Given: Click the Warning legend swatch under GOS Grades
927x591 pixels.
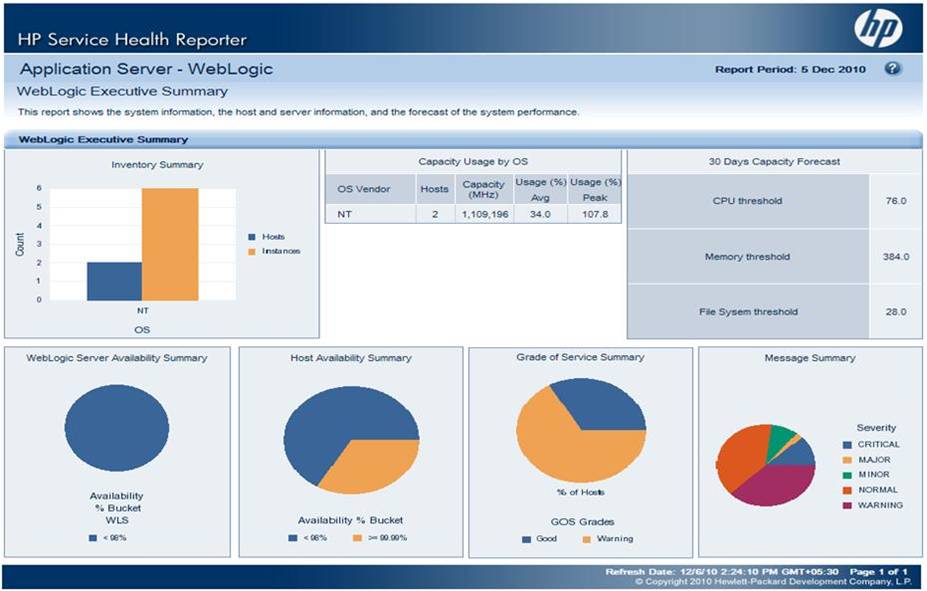Looking at the screenshot, I should (x=586, y=540).
